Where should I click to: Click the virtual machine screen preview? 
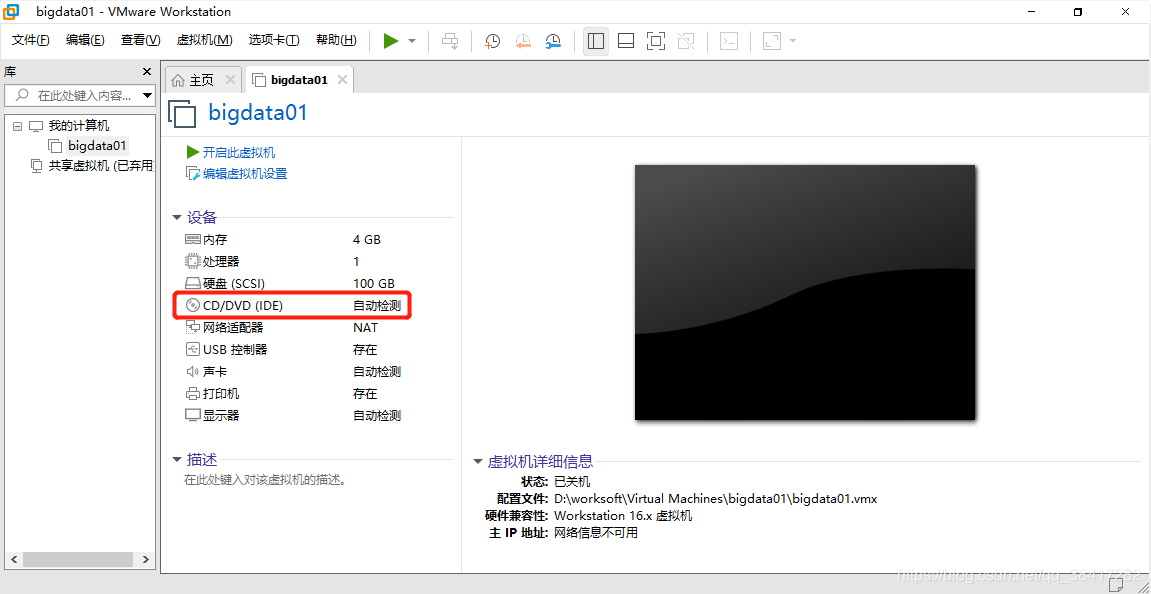click(805, 292)
